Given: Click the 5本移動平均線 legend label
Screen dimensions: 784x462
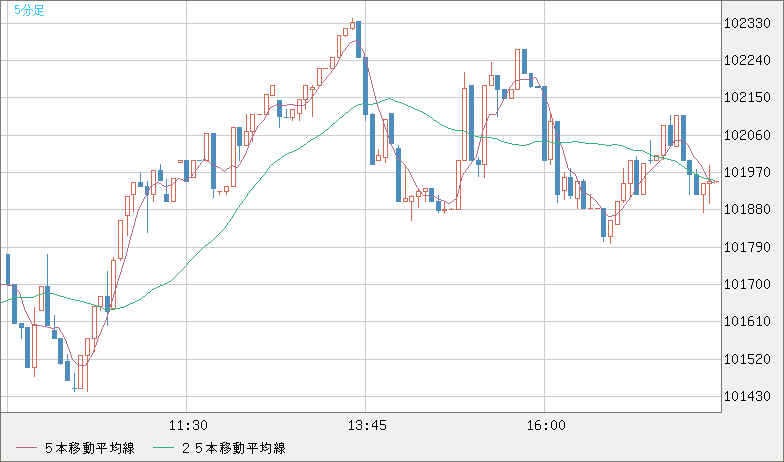Looking at the screenshot, I should coord(90,448).
